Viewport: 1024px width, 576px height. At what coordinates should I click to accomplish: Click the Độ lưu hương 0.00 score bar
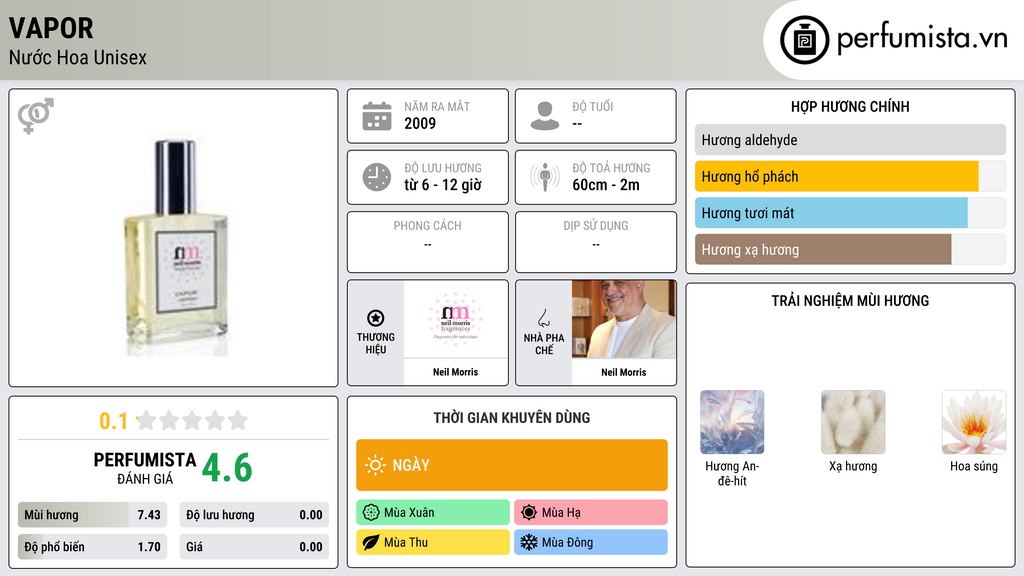click(x=254, y=515)
